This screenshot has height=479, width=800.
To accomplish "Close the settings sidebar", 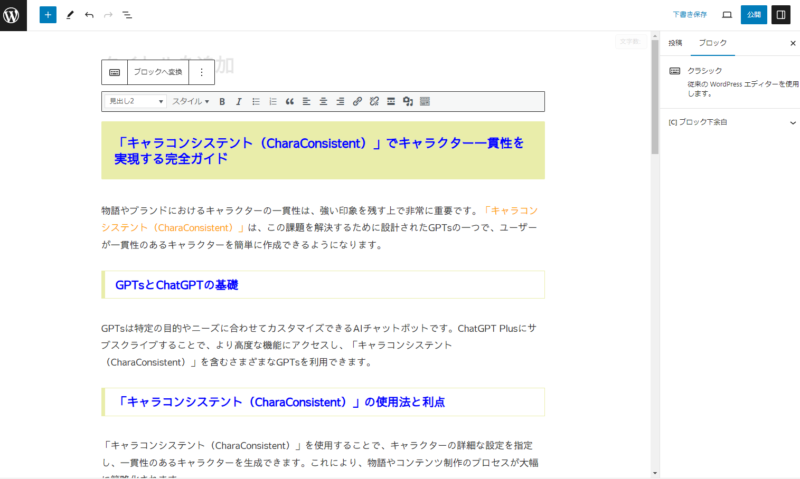I will tap(792, 43).
